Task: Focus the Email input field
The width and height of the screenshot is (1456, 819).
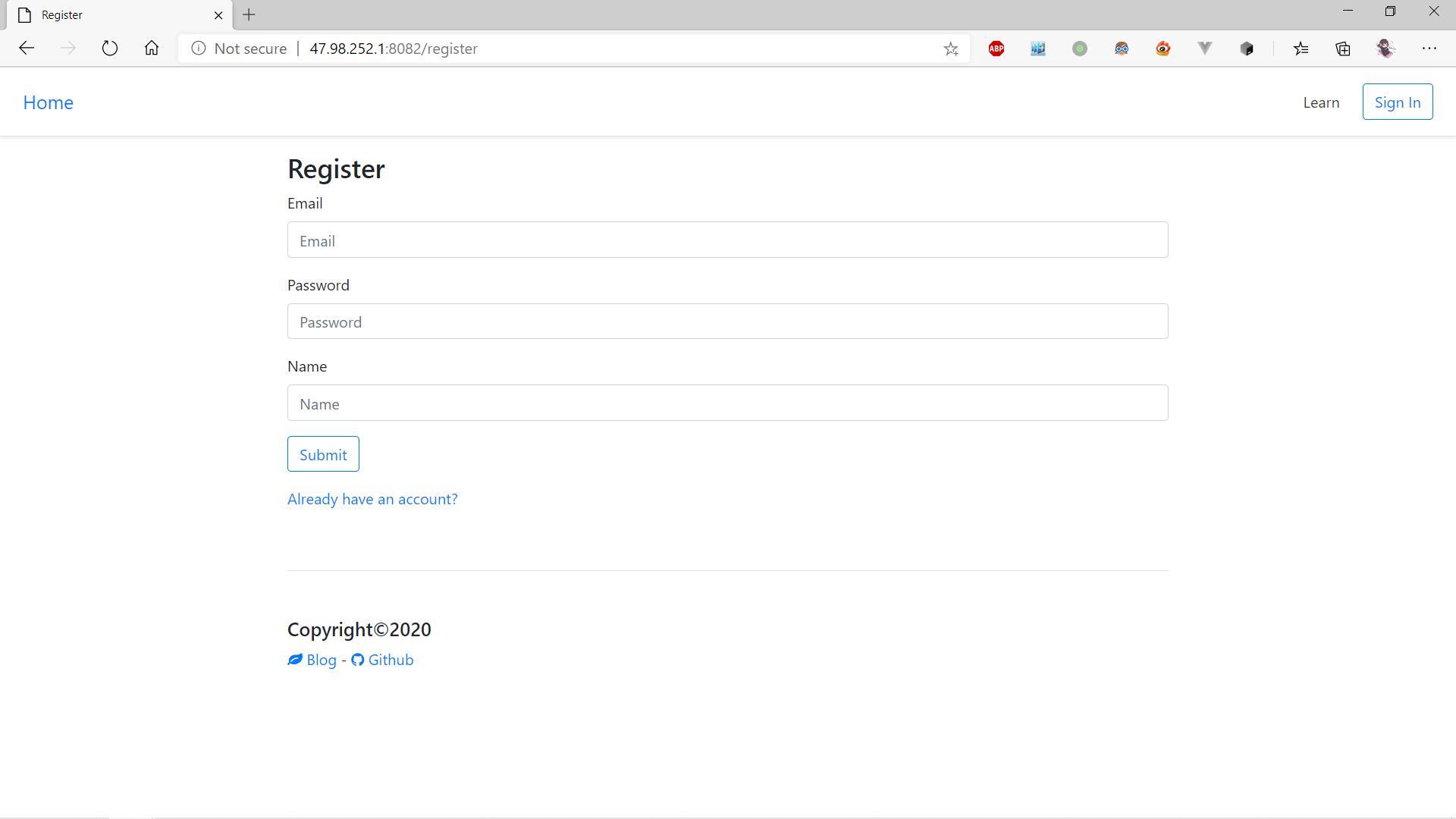Action: (x=727, y=240)
